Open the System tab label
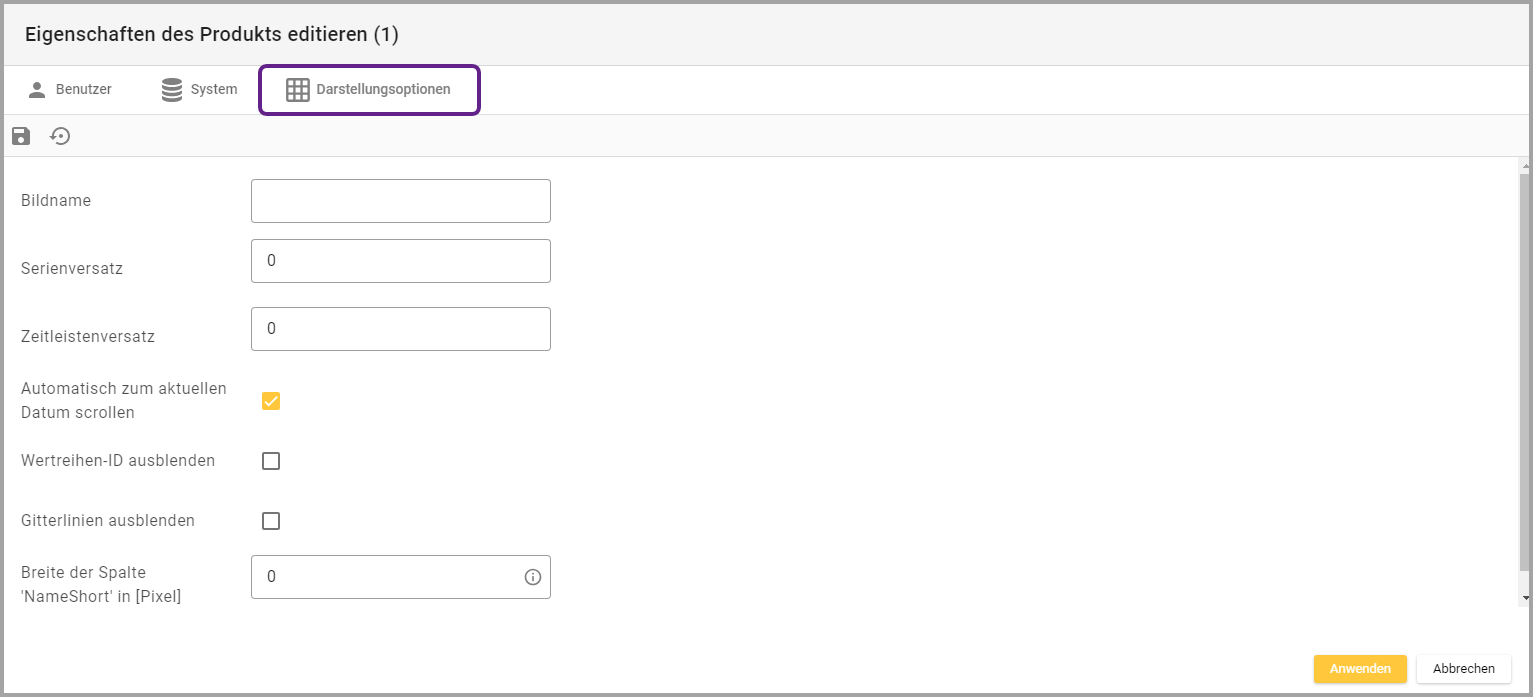The width and height of the screenshot is (1533, 697). point(214,90)
